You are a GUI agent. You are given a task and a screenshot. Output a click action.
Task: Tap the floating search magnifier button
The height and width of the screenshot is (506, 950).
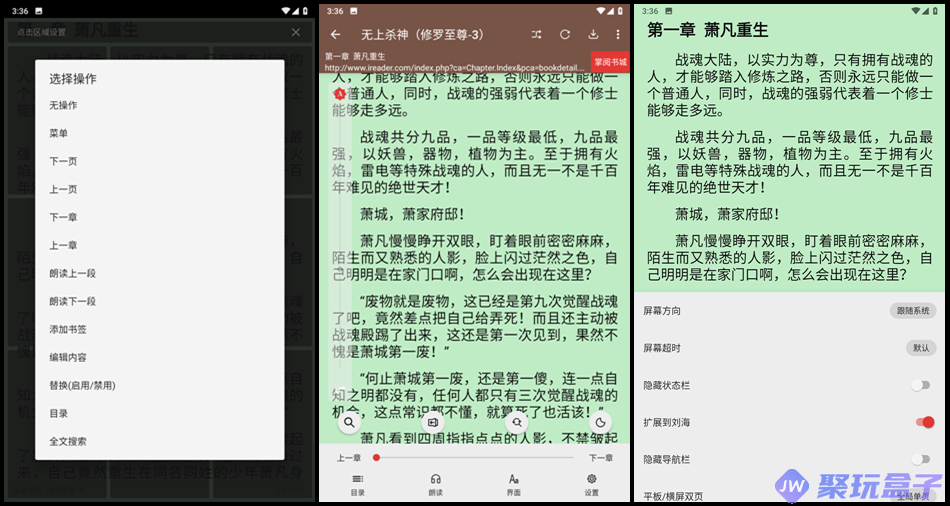[349, 422]
